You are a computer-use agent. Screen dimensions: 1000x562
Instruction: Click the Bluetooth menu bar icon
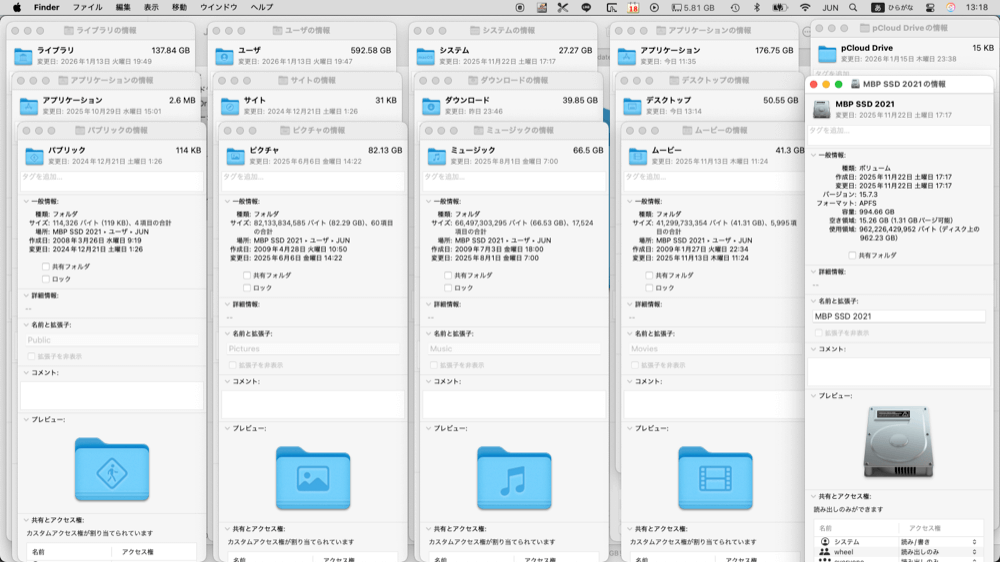point(756,7)
